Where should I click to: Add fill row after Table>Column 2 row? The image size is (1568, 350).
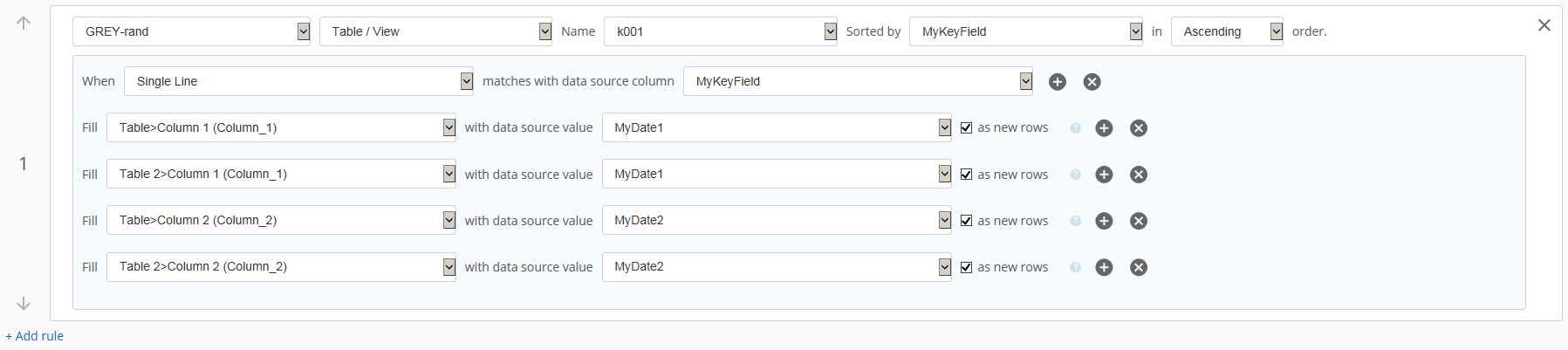[1104, 221]
